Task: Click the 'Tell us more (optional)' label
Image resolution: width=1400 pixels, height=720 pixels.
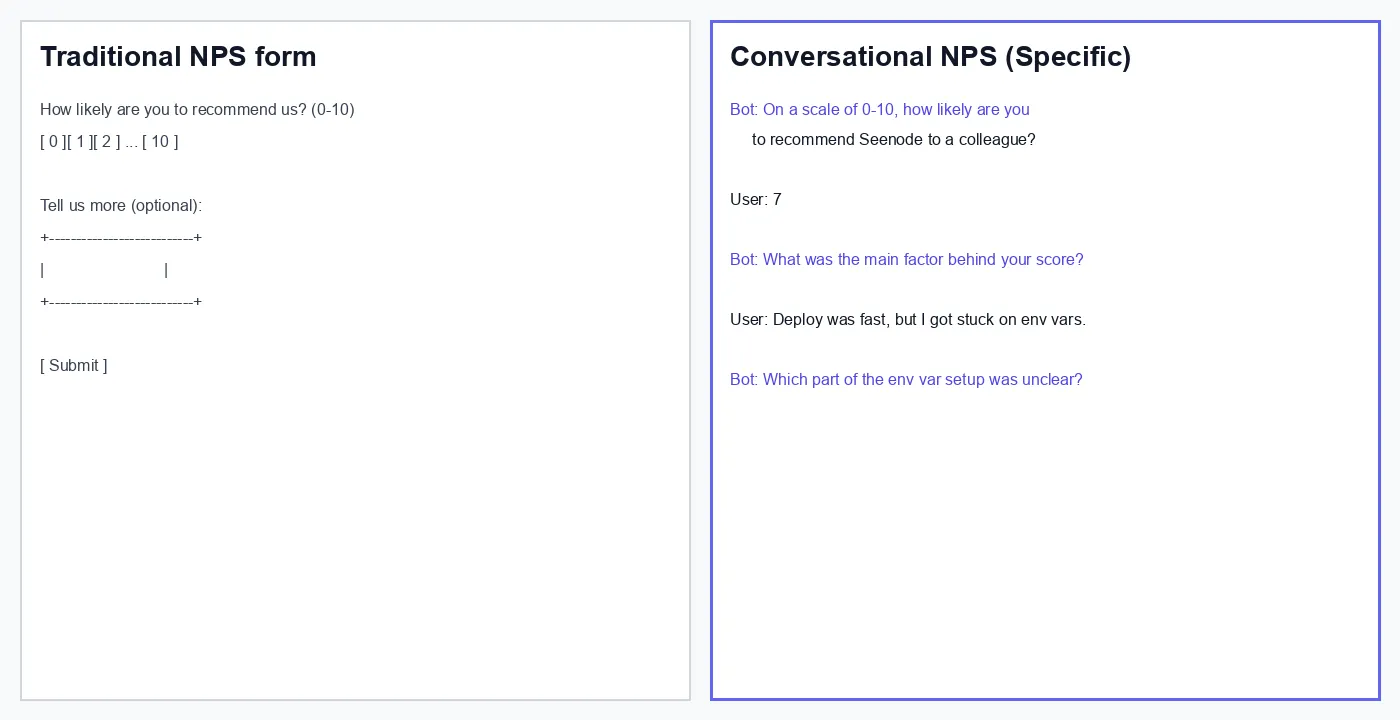Action: pyautogui.click(x=121, y=206)
